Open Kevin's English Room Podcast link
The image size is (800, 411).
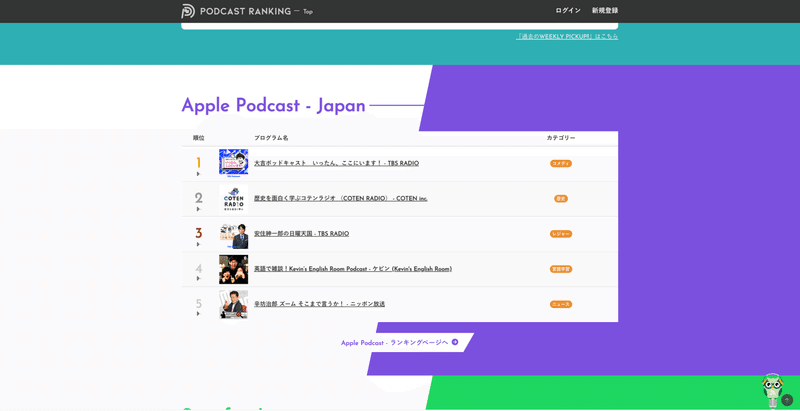(353, 269)
